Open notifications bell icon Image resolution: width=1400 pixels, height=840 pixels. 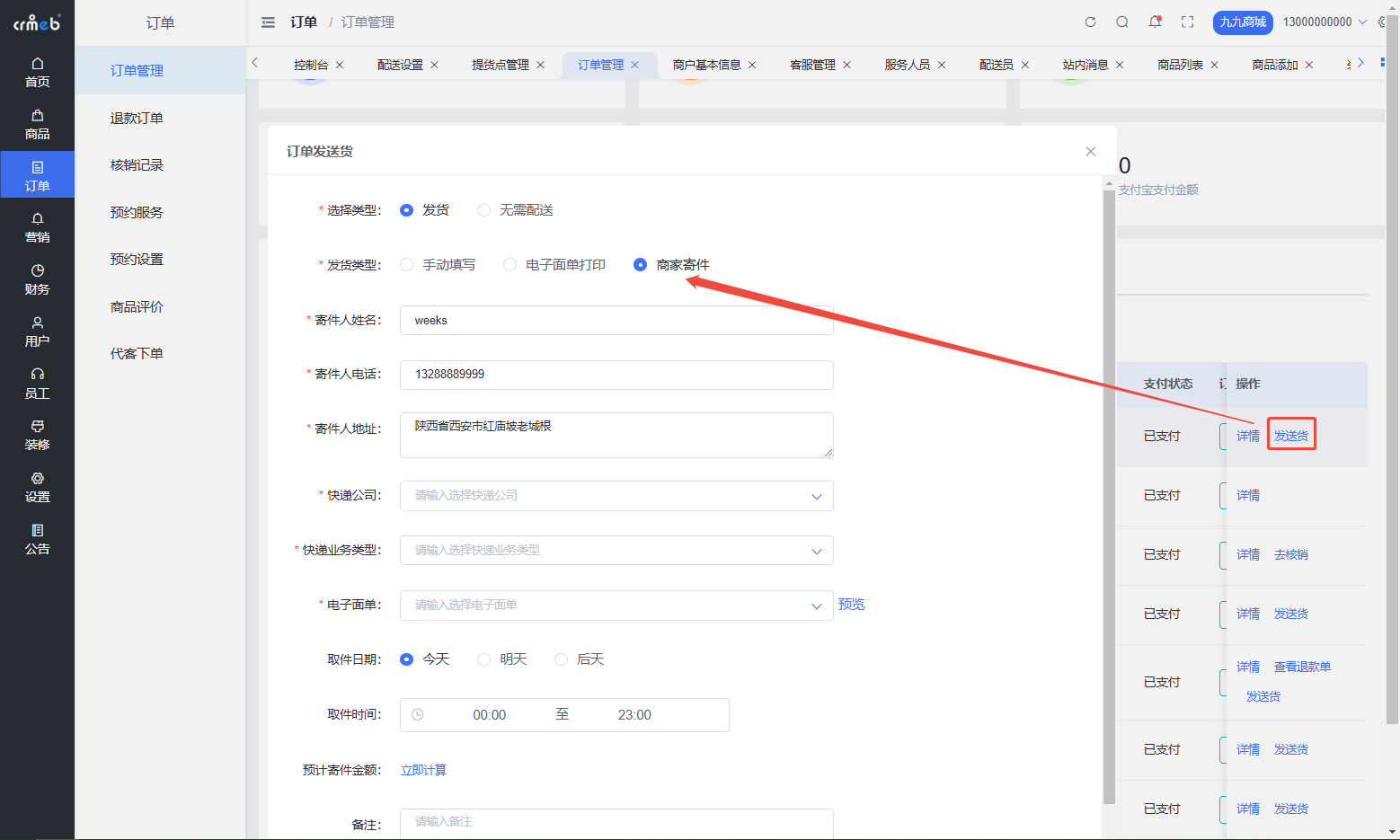pos(1155,22)
